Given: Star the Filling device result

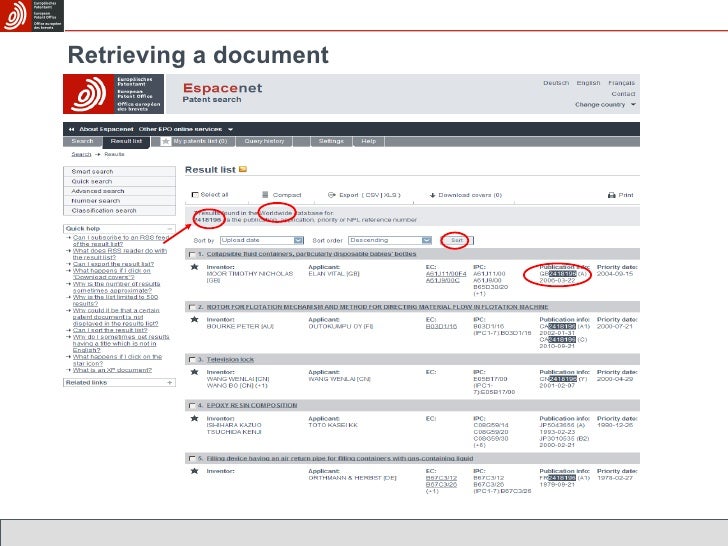Looking at the screenshot, I should pyautogui.click(x=195, y=471).
